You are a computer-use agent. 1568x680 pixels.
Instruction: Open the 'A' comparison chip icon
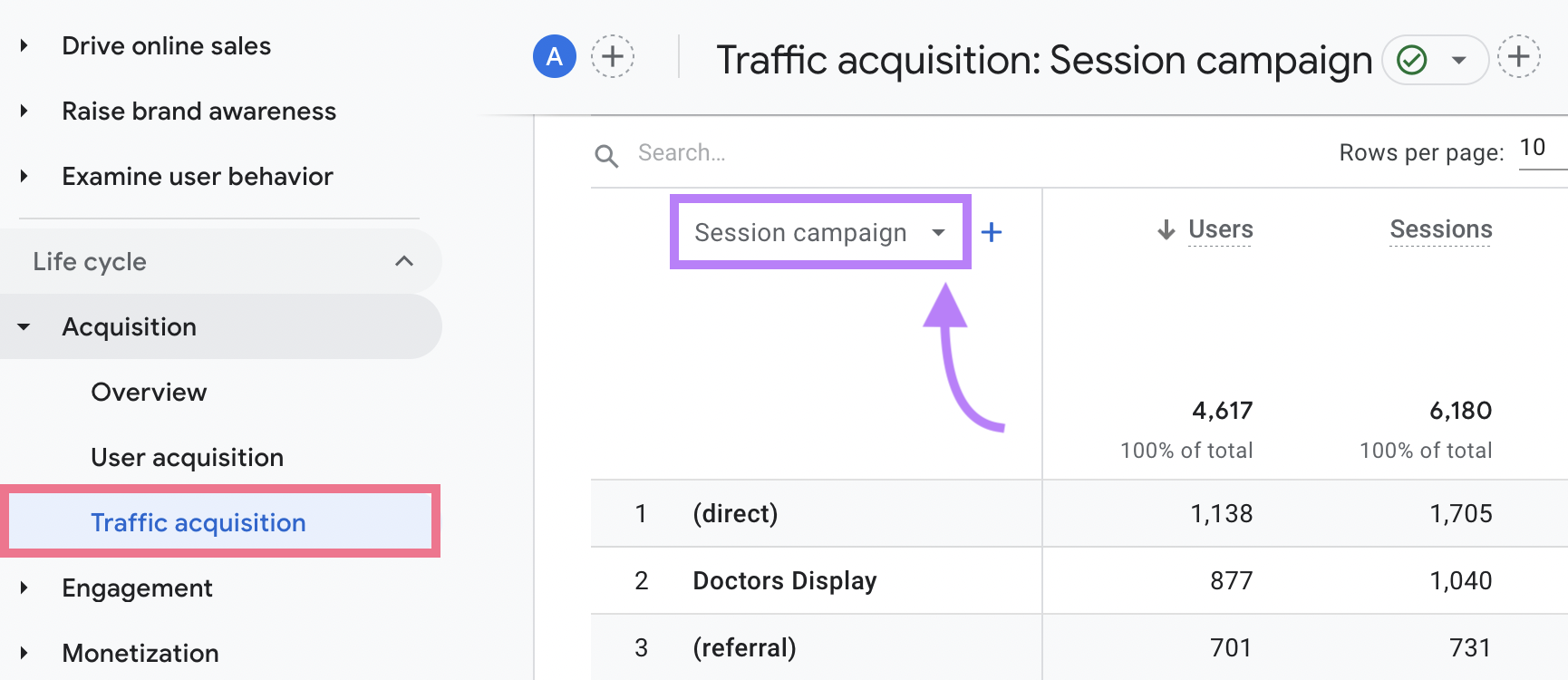(554, 56)
